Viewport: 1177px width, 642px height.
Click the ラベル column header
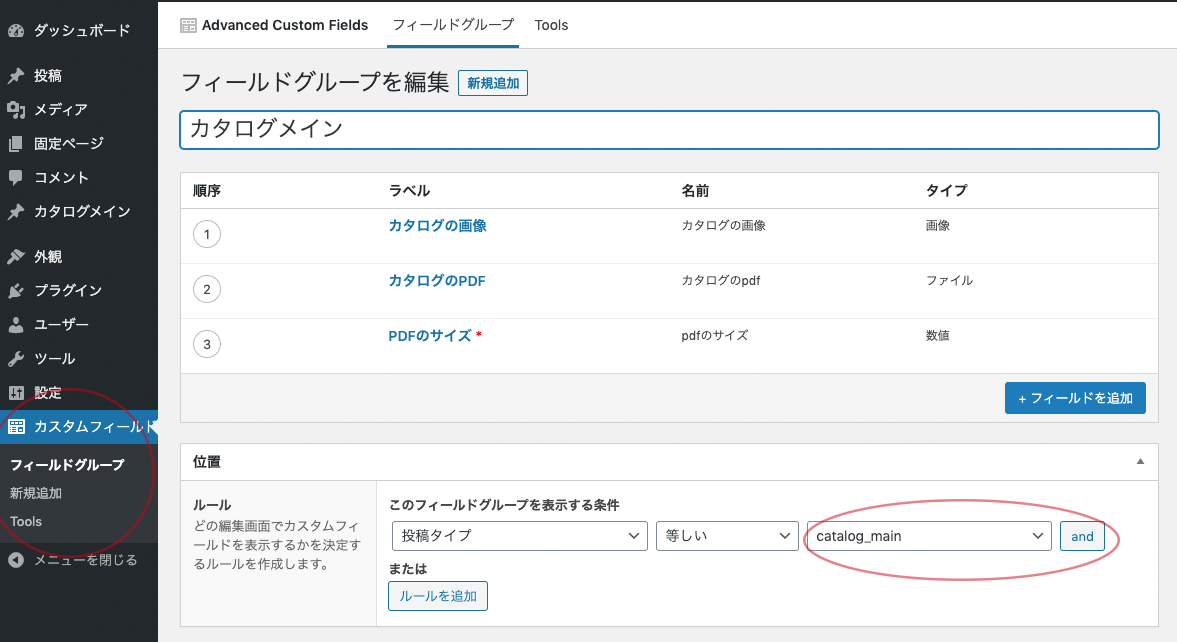coord(409,191)
